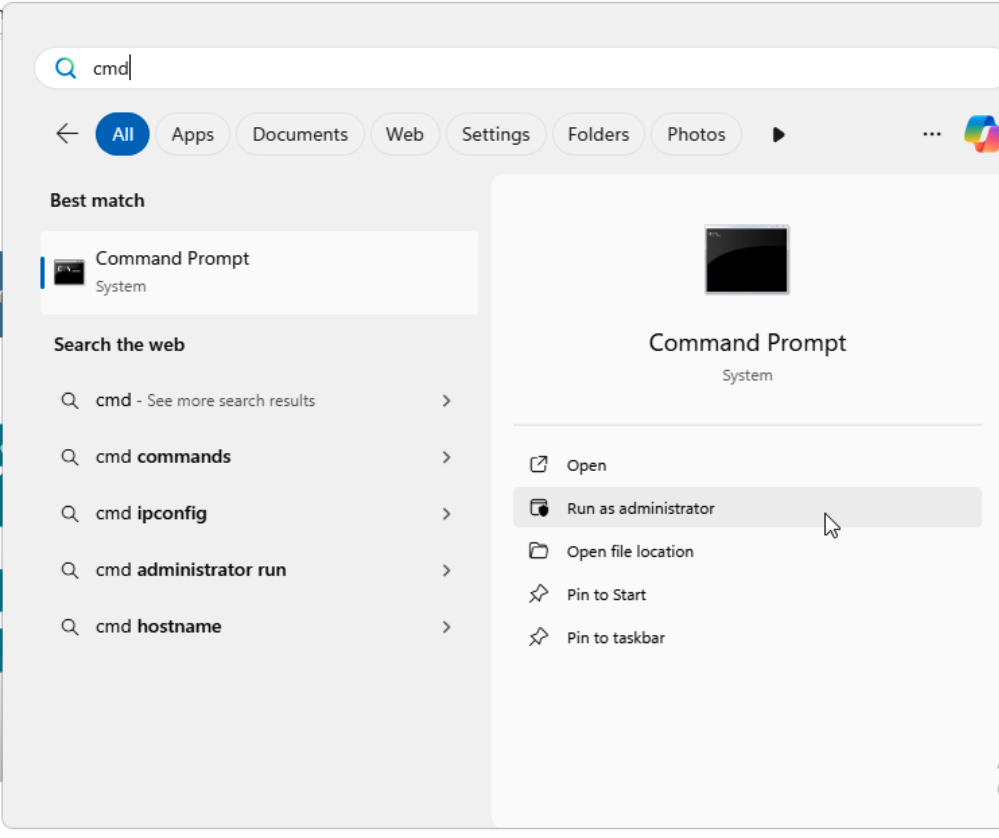
Task: Click the back arrow in search filters
Action: [x=67, y=134]
